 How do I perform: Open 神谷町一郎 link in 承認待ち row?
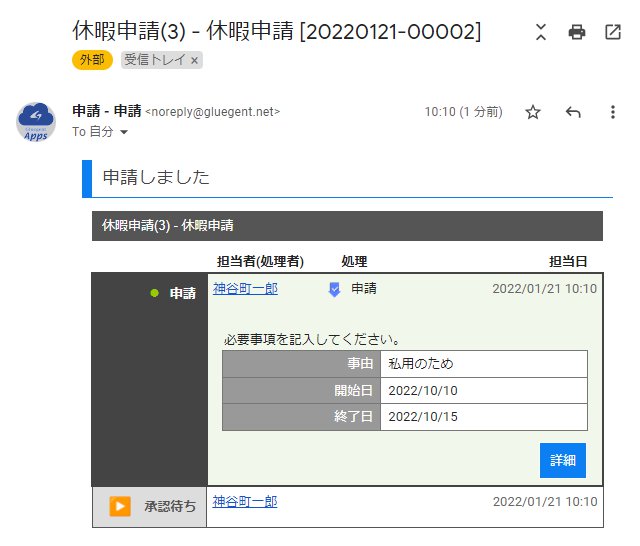click(245, 502)
